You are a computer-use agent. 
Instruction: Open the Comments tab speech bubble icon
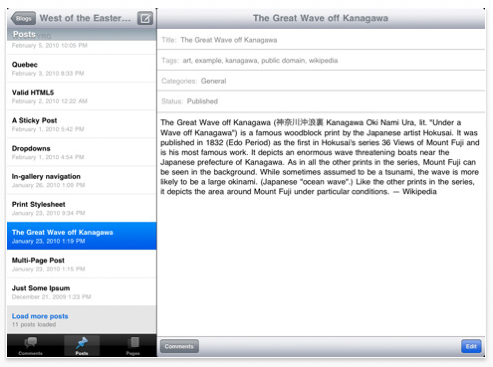pyautogui.click(x=31, y=342)
